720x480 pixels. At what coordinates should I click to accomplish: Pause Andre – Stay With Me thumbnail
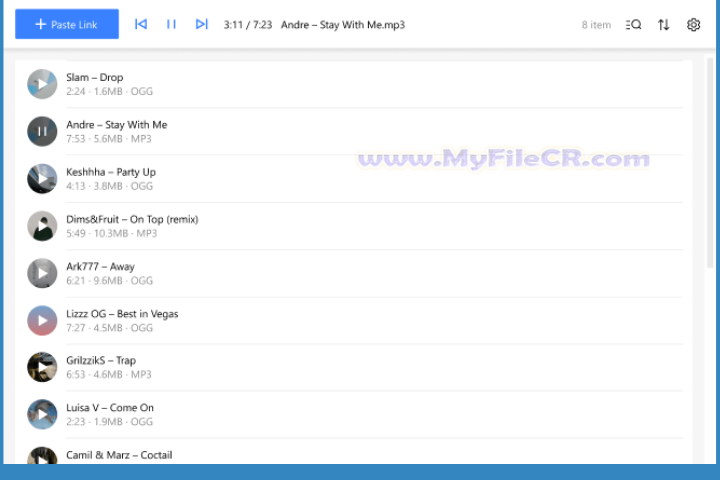pyautogui.click(x=42, y=131)
